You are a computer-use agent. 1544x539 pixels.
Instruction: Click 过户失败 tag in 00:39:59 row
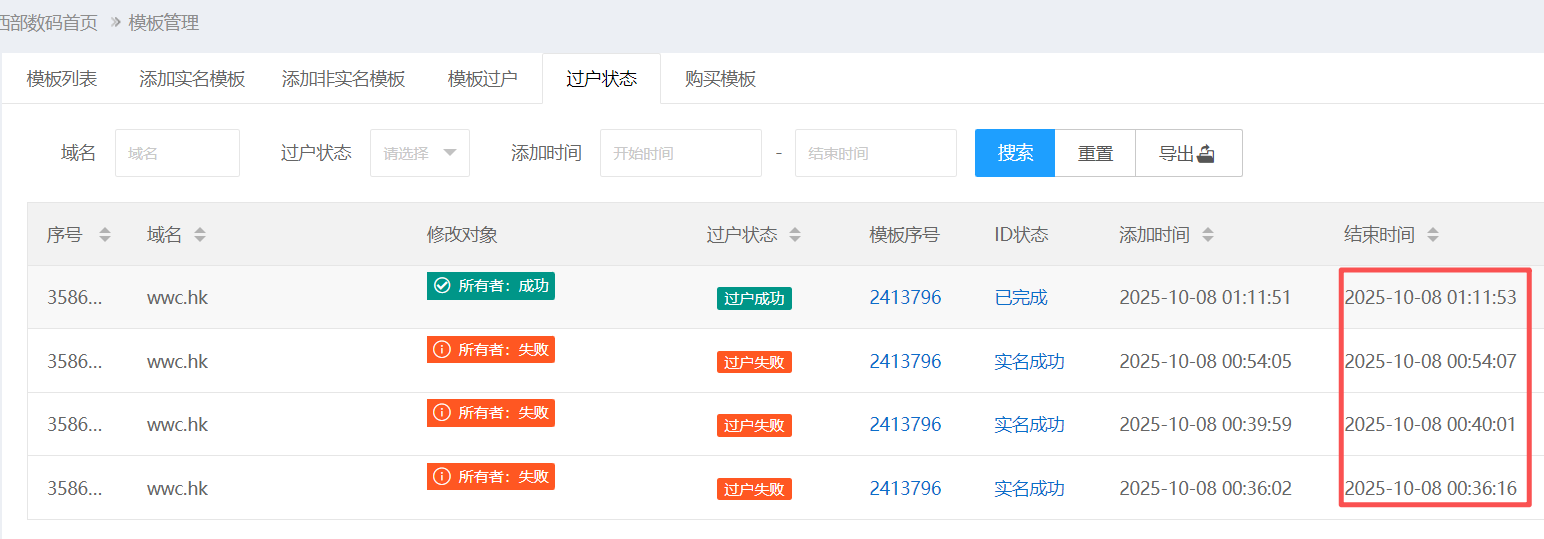coord(754,425)
